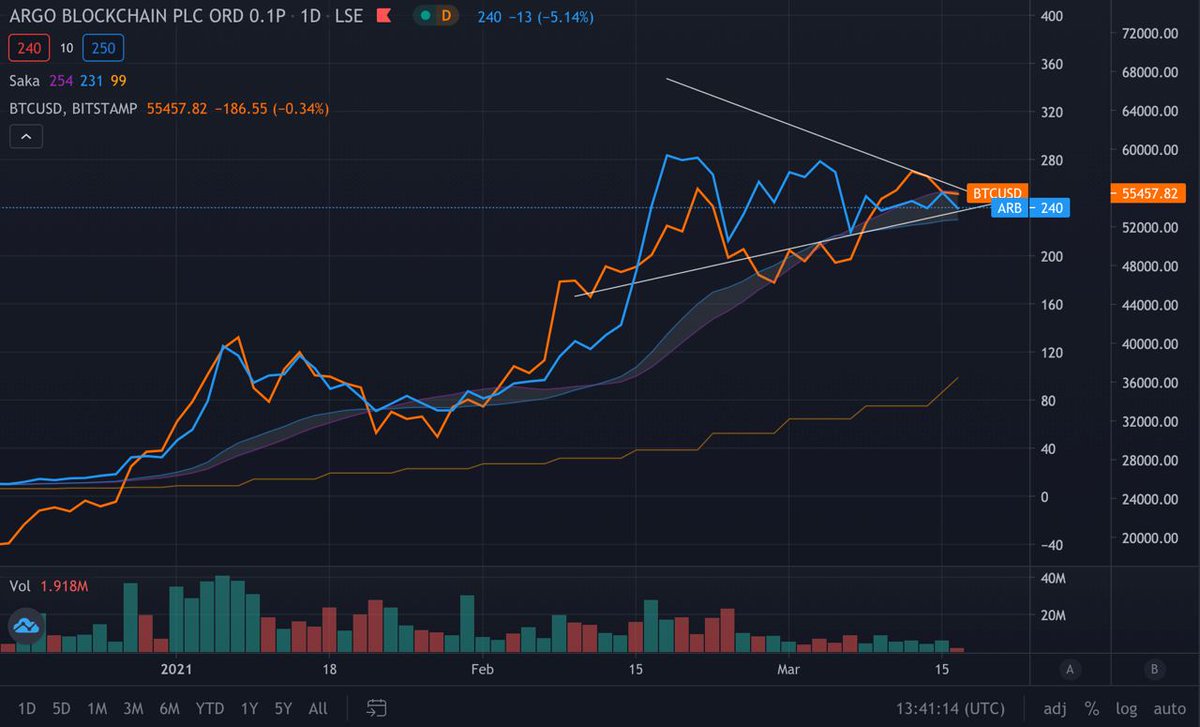Show the All time range
The image size is (1200, 727).
(318, 708)
